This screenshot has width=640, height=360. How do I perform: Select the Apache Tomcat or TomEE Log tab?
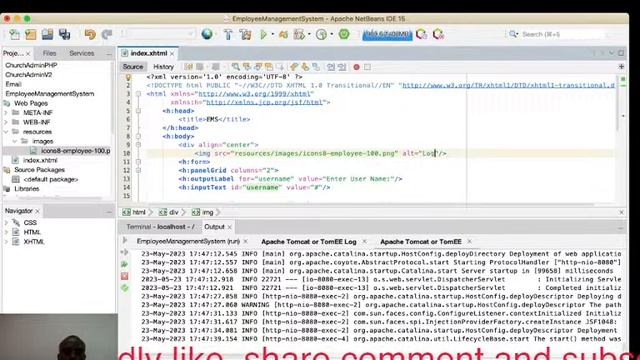point(309,242)
